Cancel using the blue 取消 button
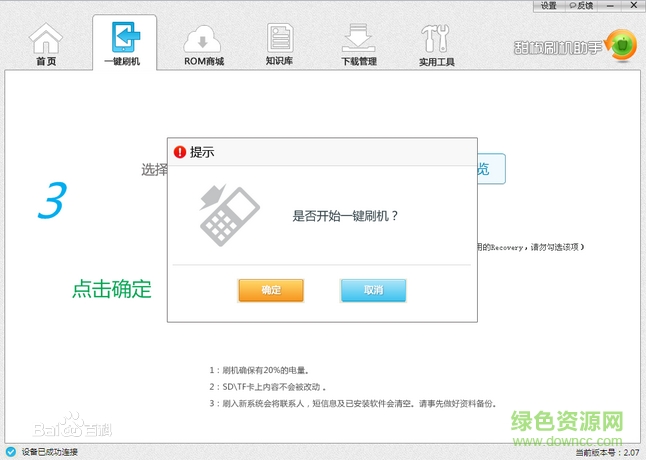This screenshot has height=460, width=646. (373, 290)
